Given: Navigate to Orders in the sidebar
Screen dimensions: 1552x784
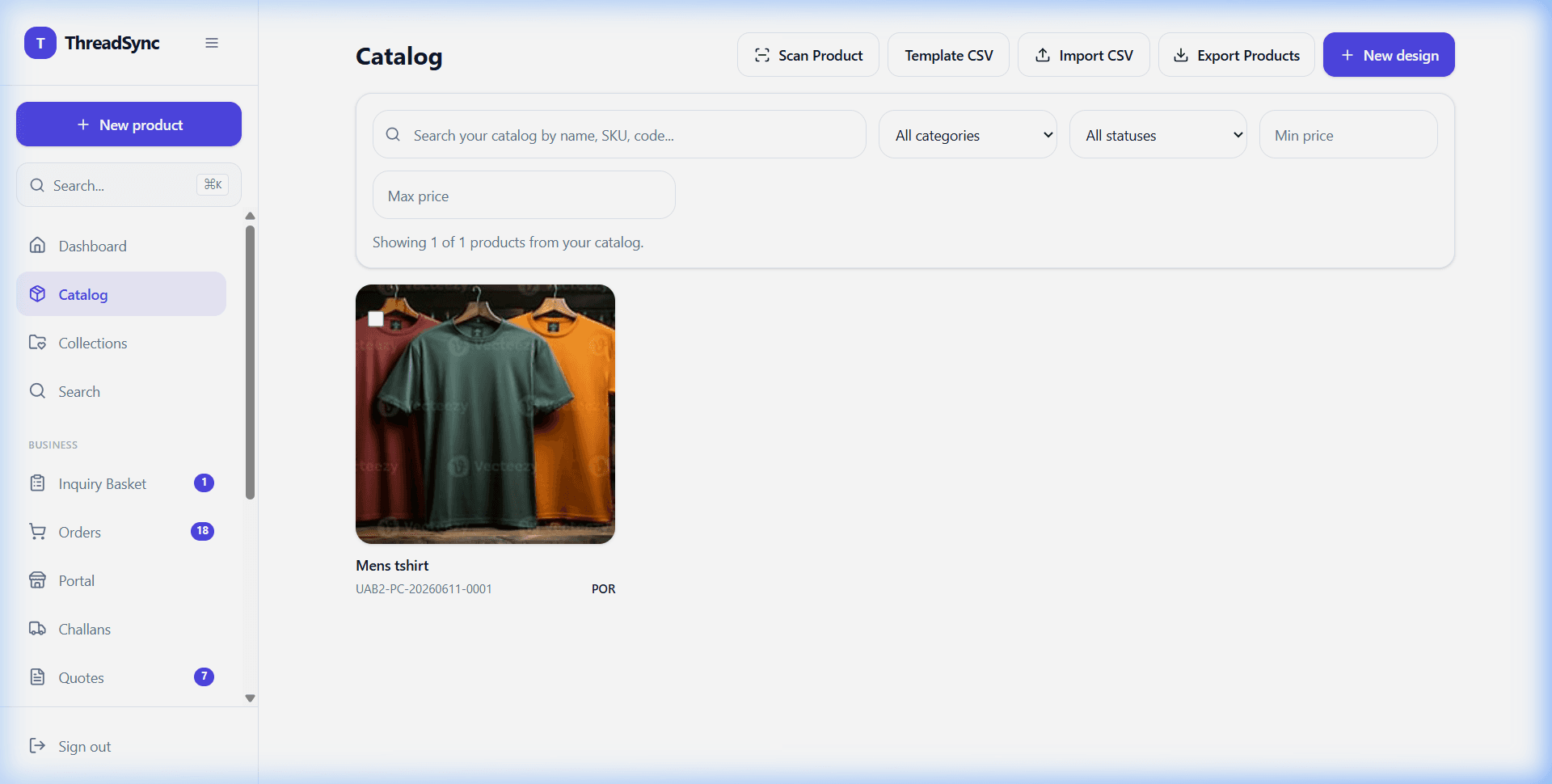Looking at the screenshot, I should [x=121, y=532].
